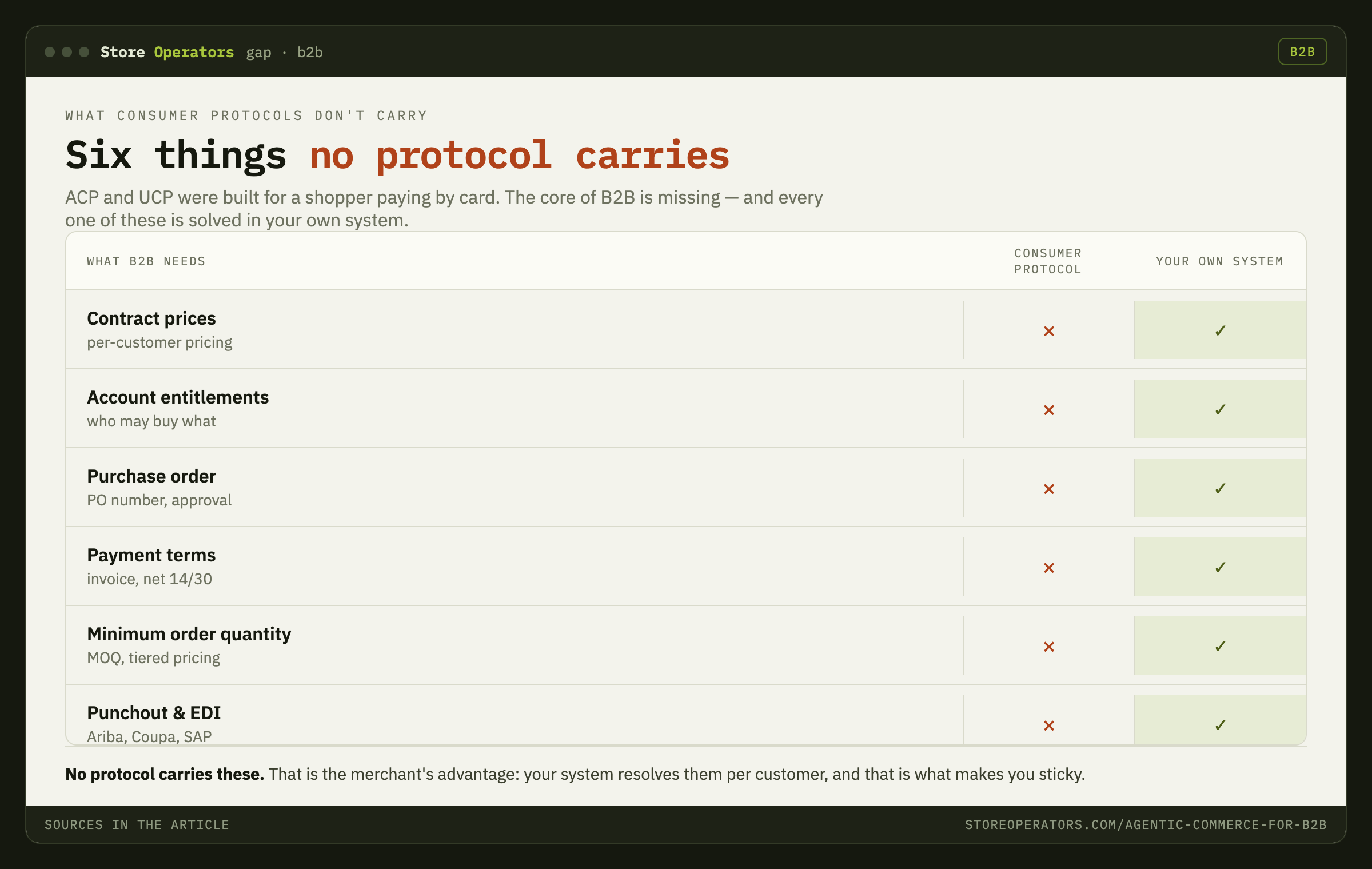
Task: Click the bold 'No protocol carries these.' text
Action: coord(165,774)
